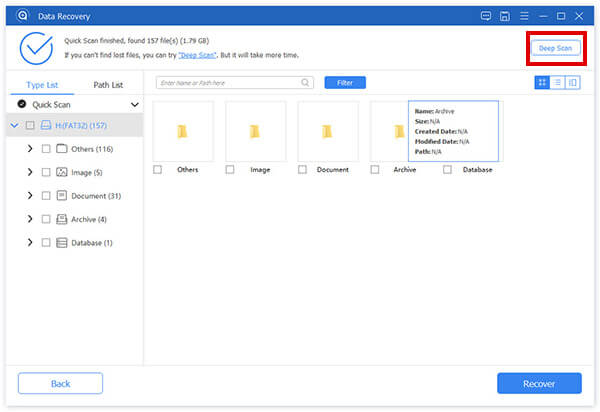Screen dimensions: 600x412
Task: Select the Document (31) tree label
Action: tap(96, 196)
